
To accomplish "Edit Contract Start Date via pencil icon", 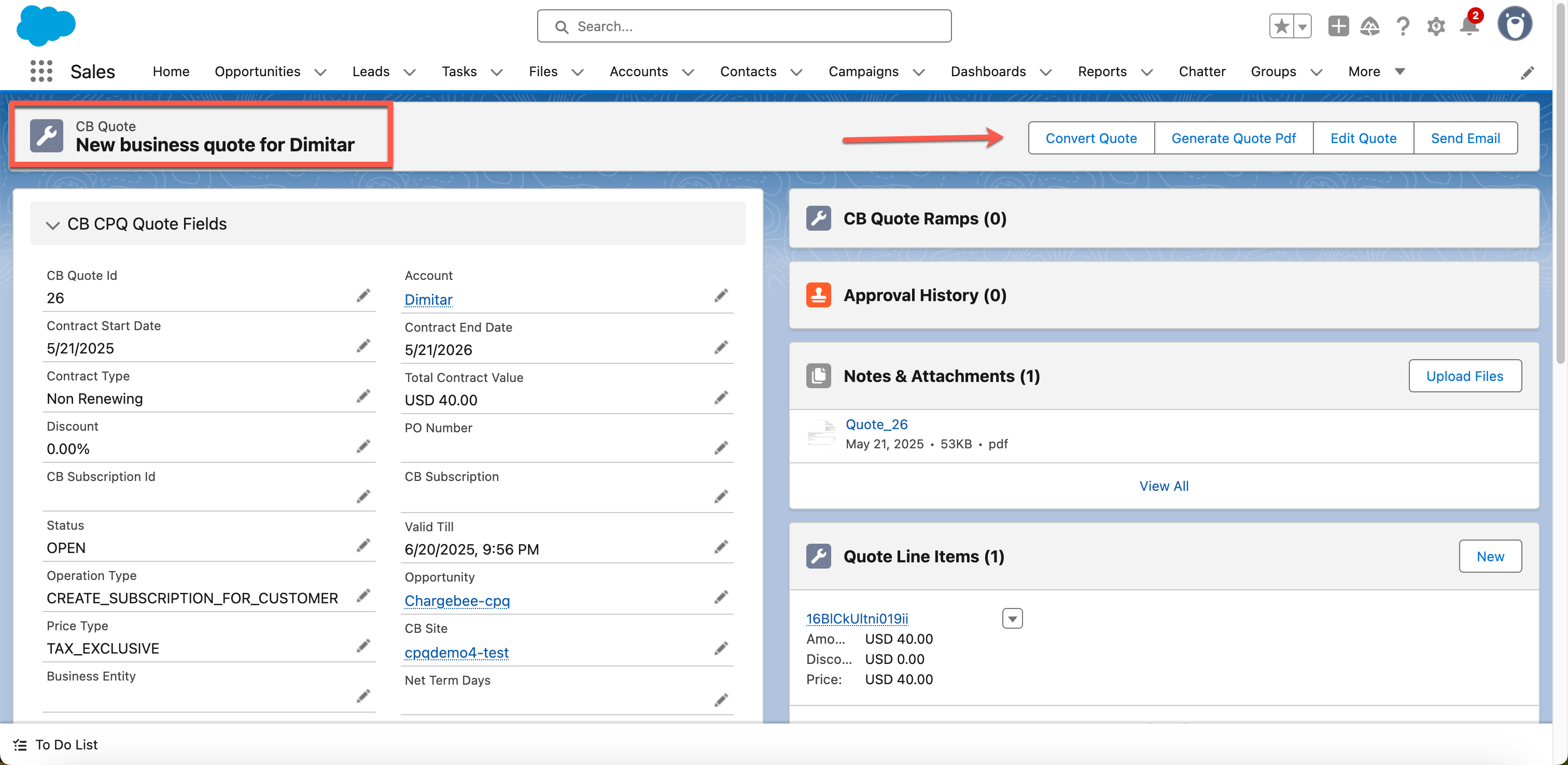I will click(x=363, y=345).
